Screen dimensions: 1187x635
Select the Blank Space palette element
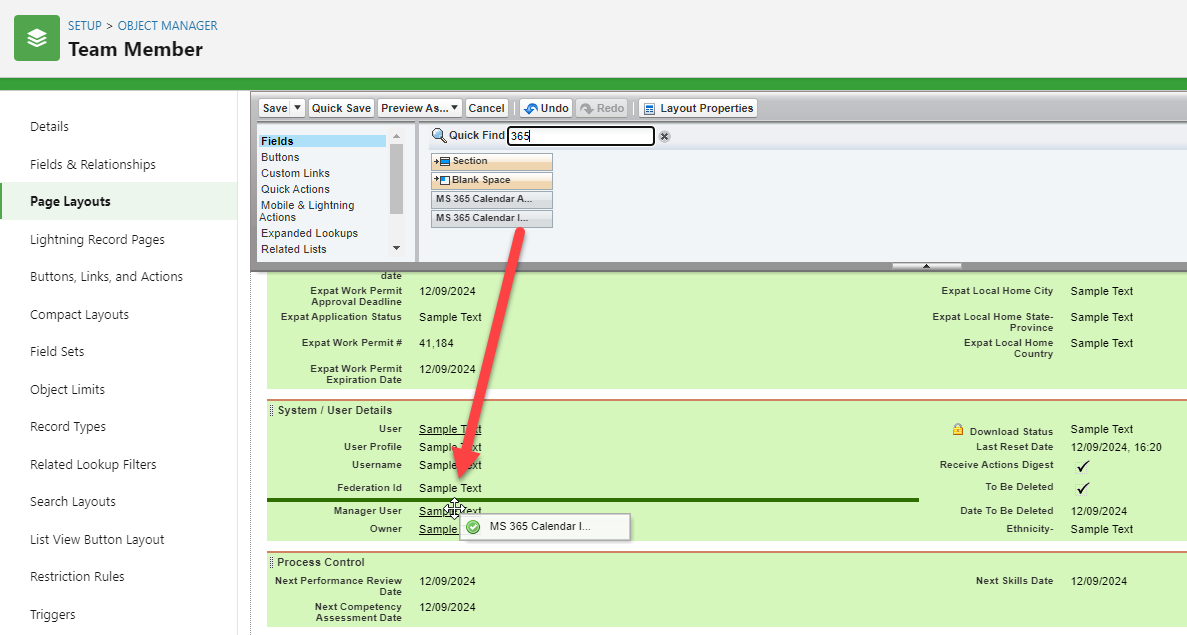click(491, 180)
